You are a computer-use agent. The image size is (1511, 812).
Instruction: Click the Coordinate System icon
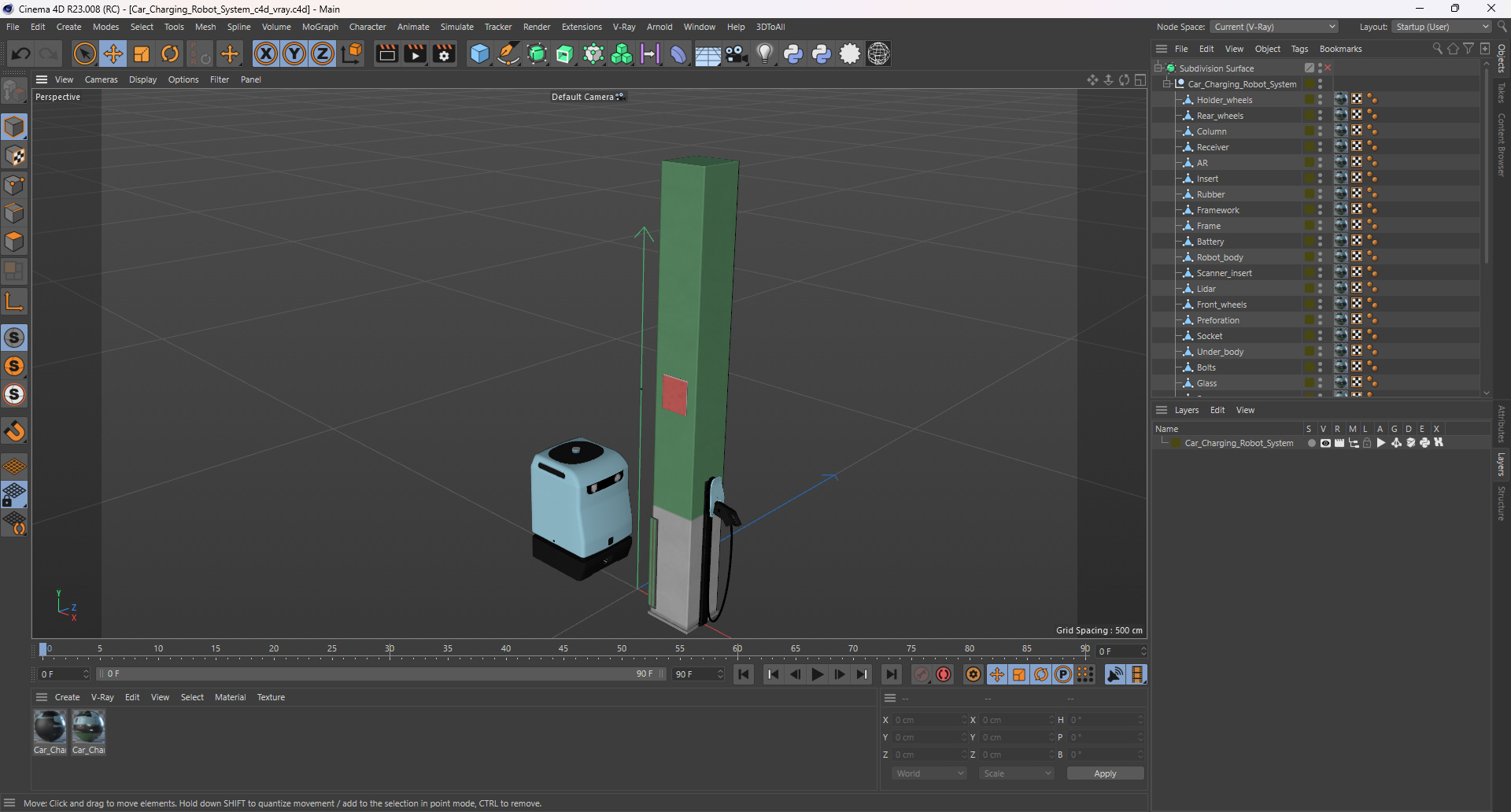click(x=353, y=54)
